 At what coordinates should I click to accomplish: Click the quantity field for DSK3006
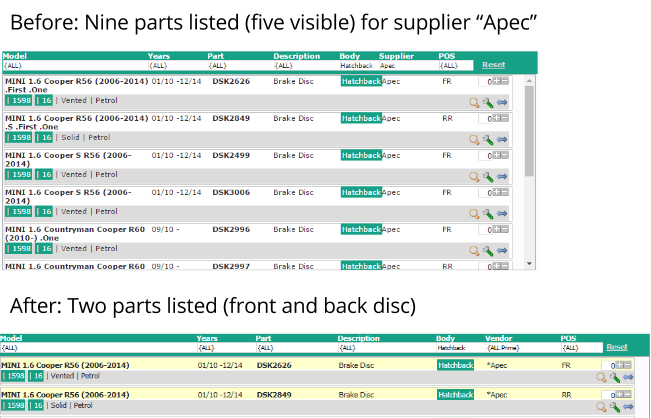(483, 192)
